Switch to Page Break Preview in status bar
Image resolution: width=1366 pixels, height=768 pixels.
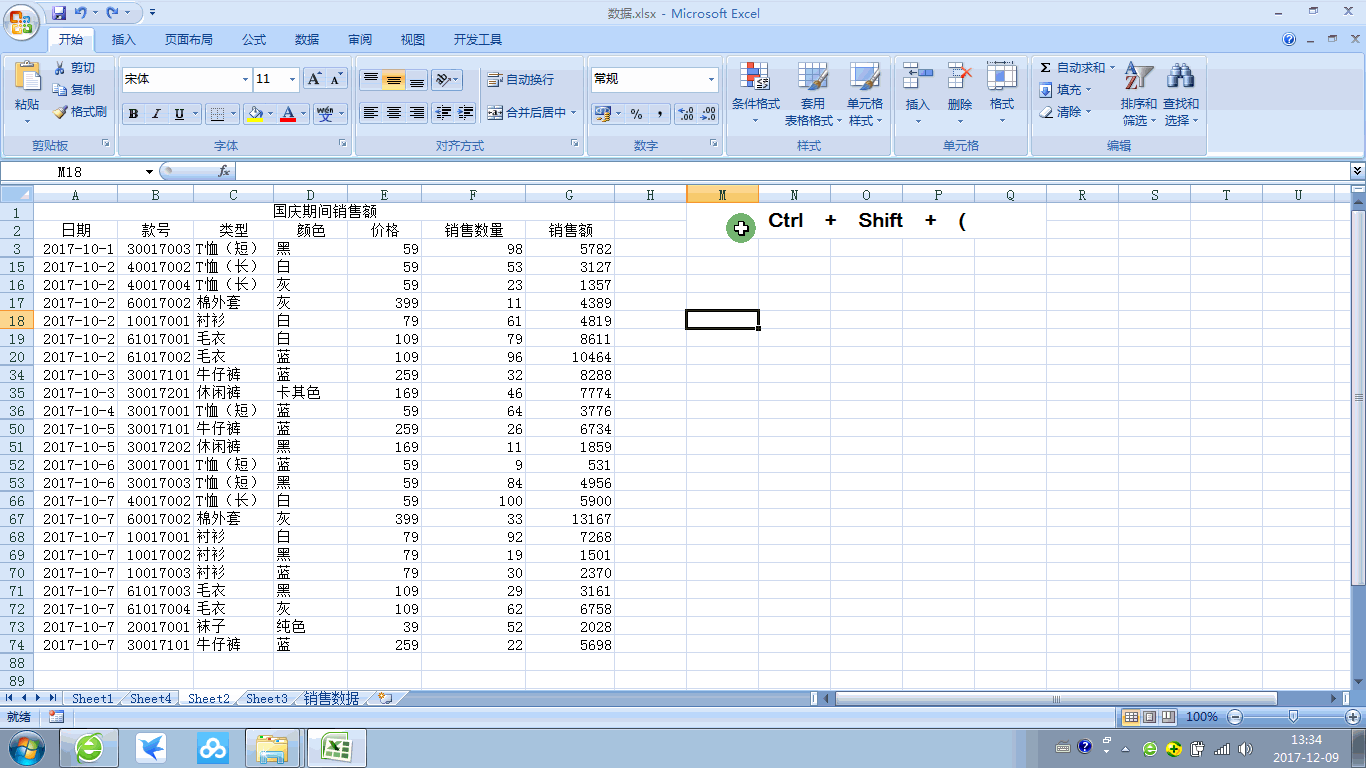[x=1167, y=717]
